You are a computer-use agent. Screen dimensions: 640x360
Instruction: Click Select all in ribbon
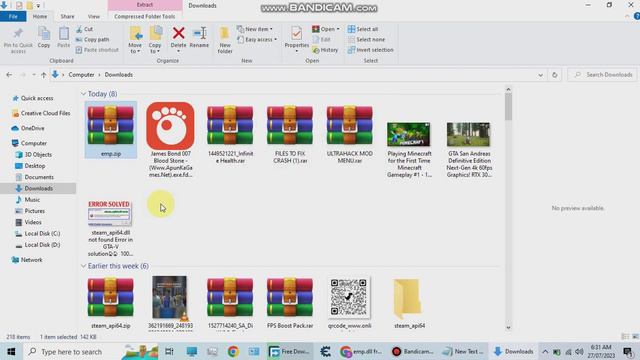pos(363,29)
